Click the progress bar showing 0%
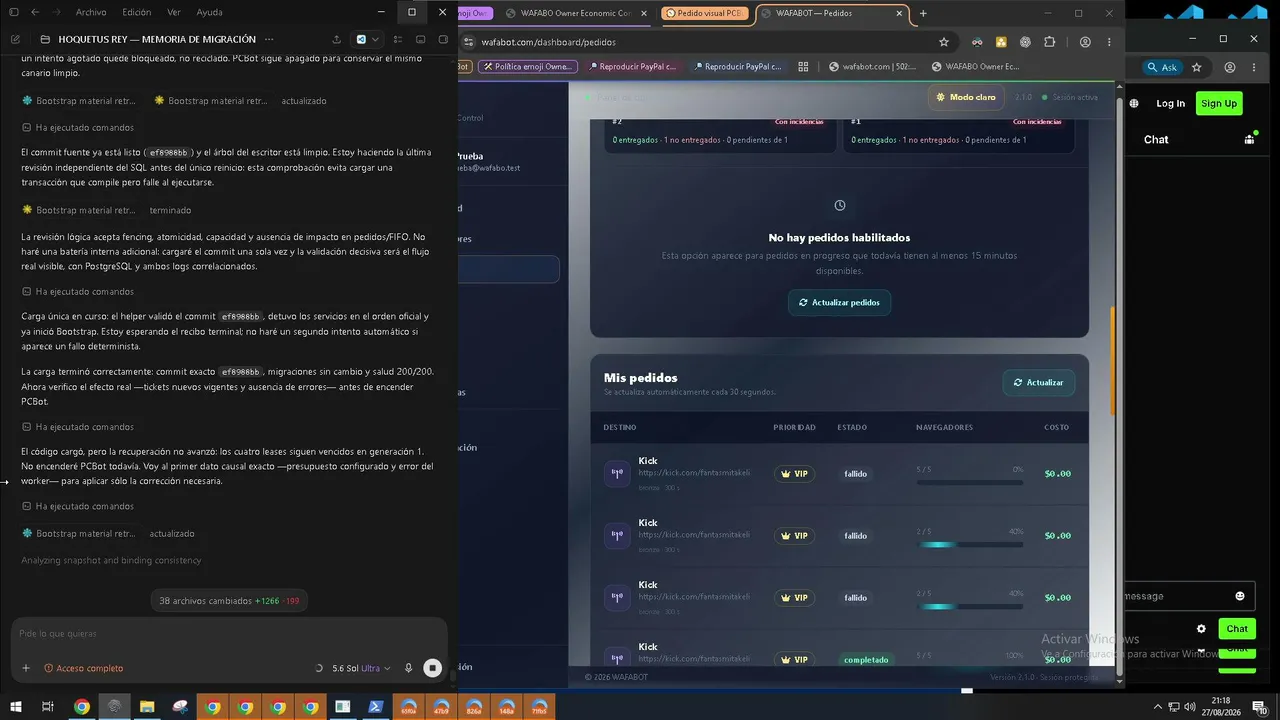Image resolution: width=1280 pixels, height=720 pixels. (969, 482)
